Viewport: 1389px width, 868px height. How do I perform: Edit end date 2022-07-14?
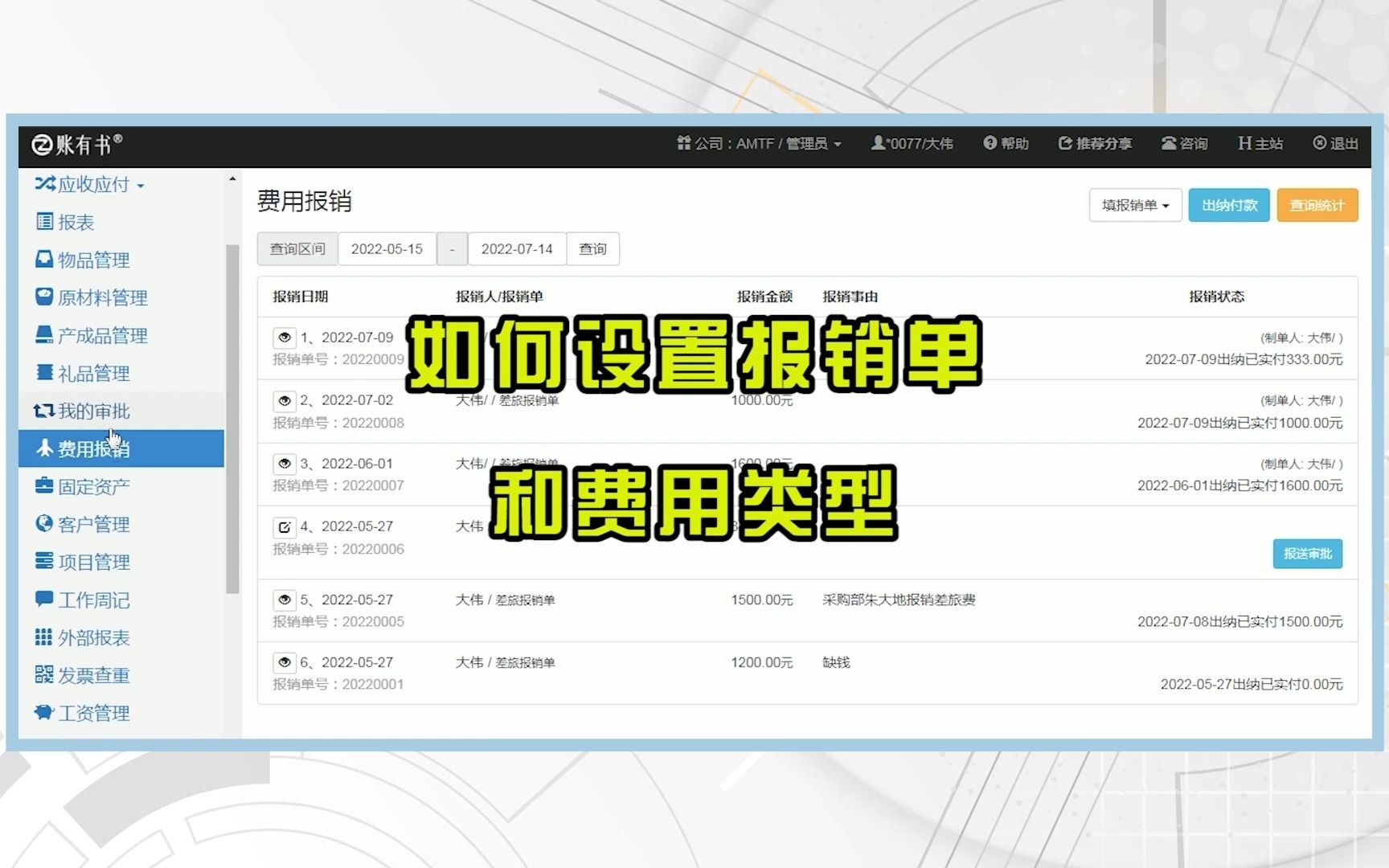[517, 249]
